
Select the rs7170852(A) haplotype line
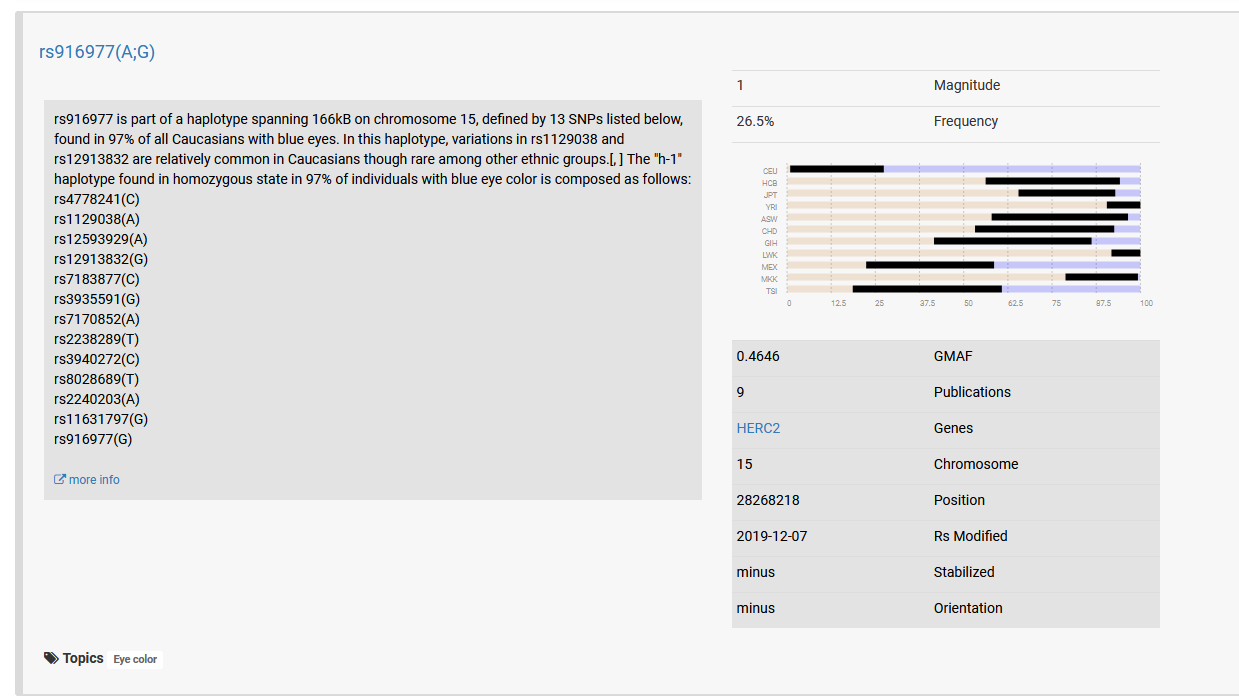click(97, 319)
